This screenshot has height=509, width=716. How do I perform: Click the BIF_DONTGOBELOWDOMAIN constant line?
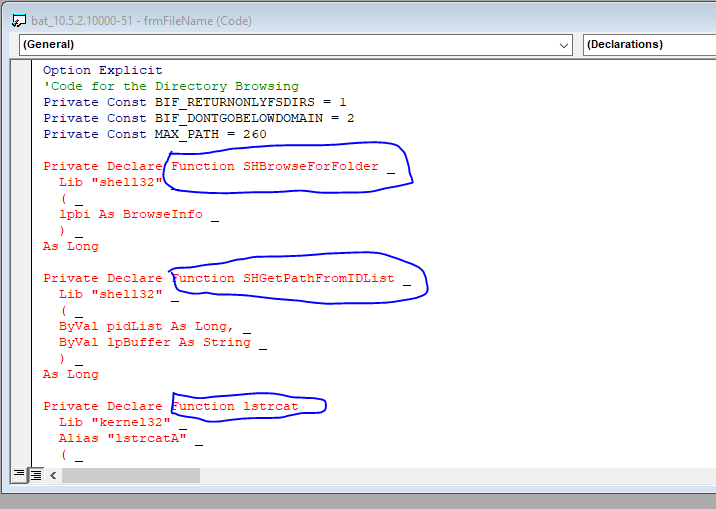(199, 118)
